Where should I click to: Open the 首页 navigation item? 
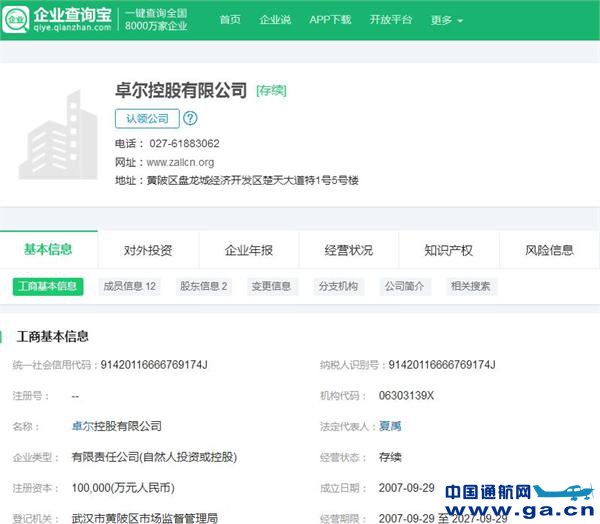tap(230, 20)
